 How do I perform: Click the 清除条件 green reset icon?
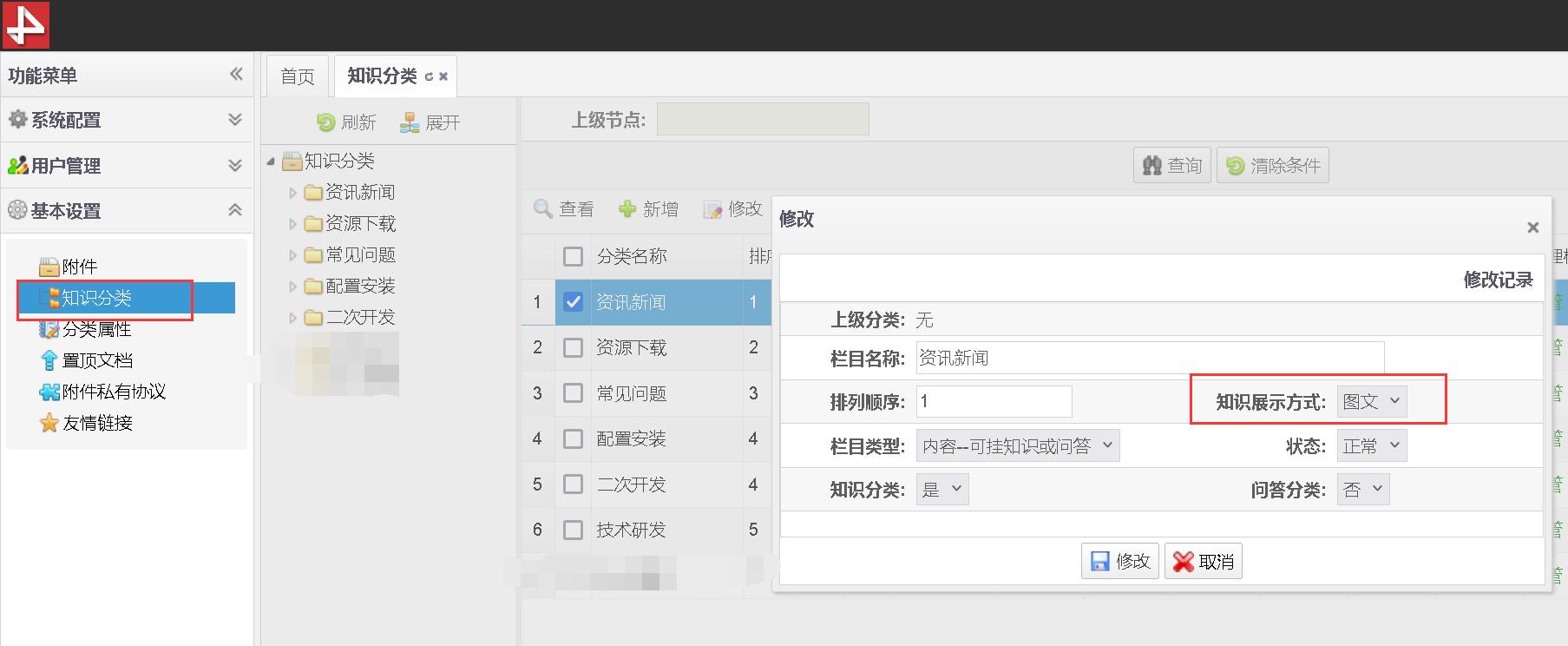tap(1236, 165)
